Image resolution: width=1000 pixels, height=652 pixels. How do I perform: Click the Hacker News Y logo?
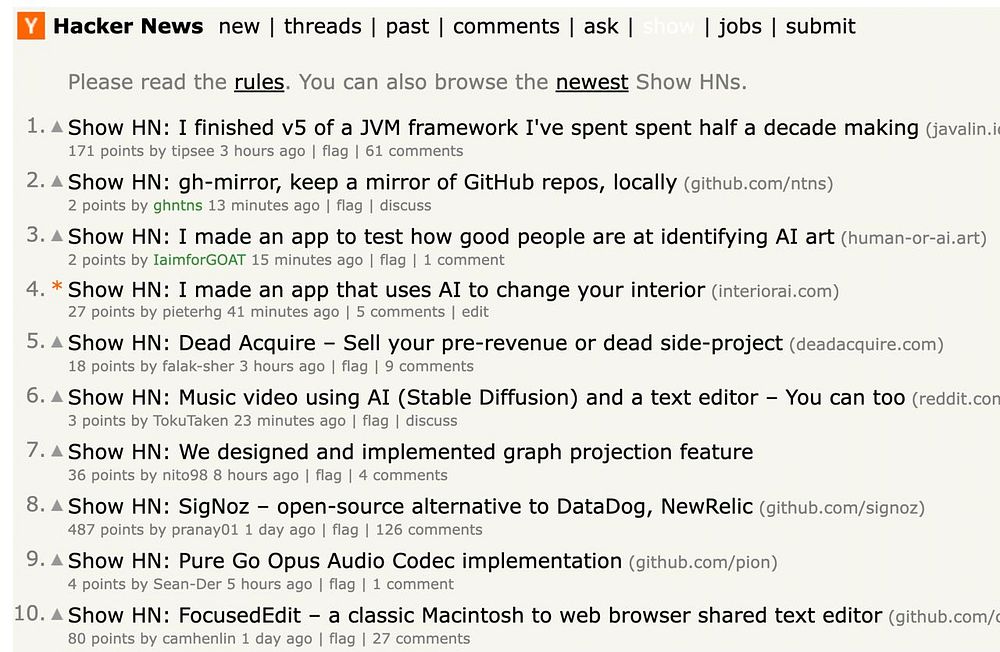point(31,27)
